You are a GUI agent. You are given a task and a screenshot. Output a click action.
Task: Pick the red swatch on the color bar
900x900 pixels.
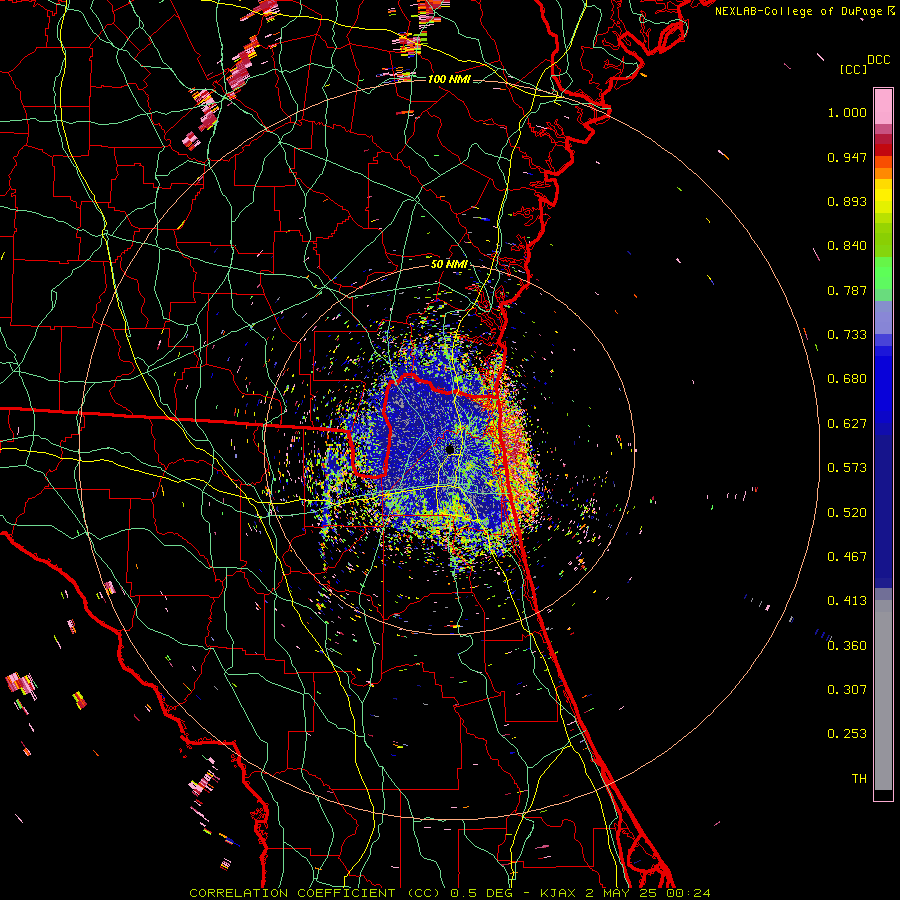click(883, 149)
